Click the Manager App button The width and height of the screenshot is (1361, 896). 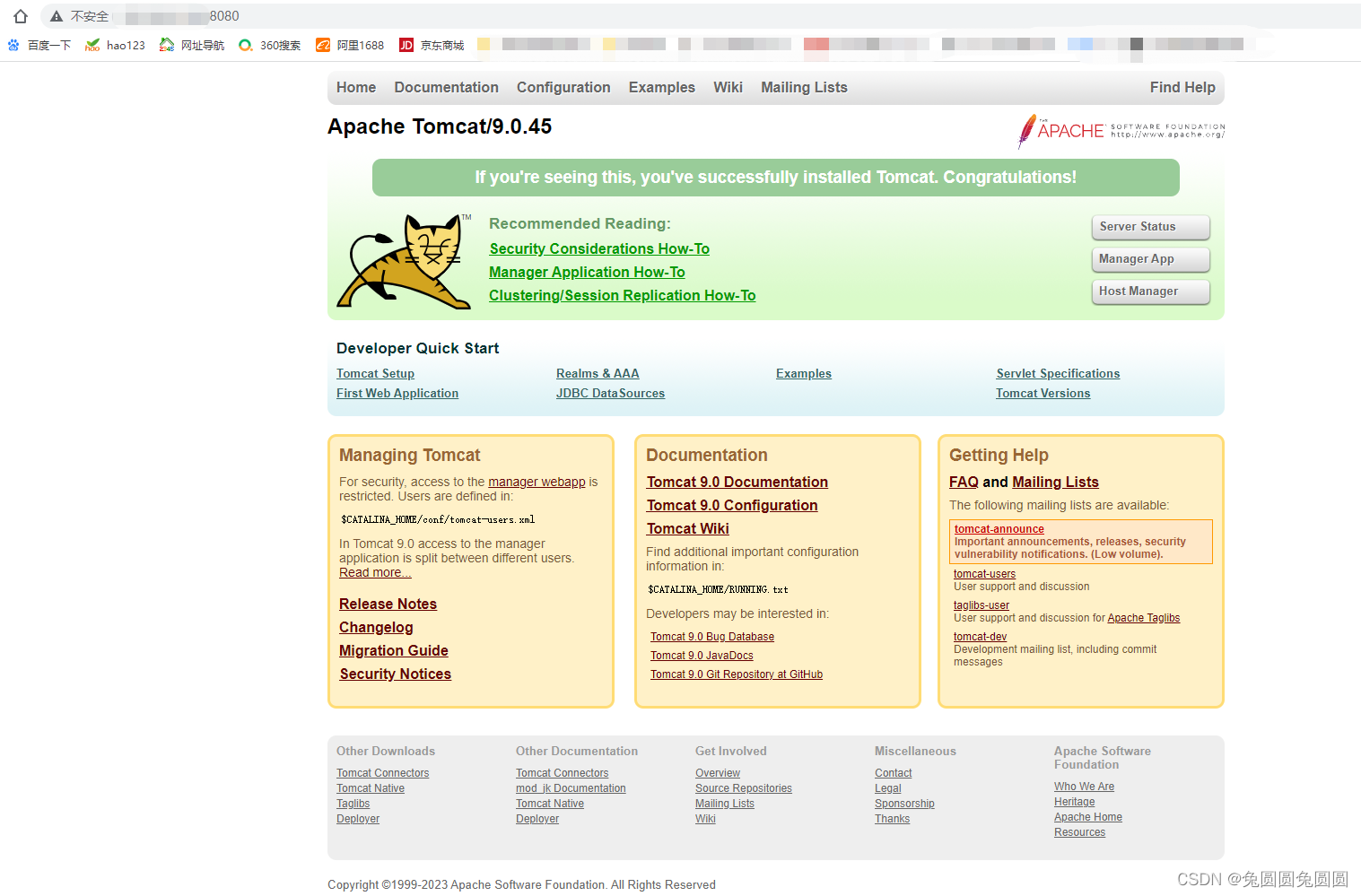click(x=1150, y=259)
